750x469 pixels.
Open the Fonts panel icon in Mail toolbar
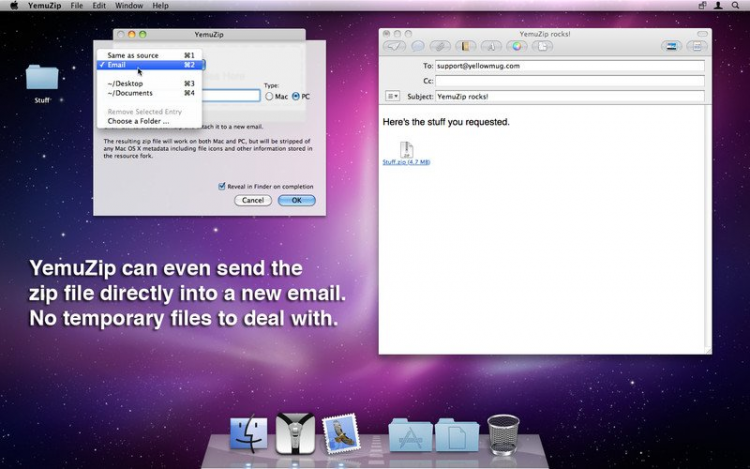491,46
